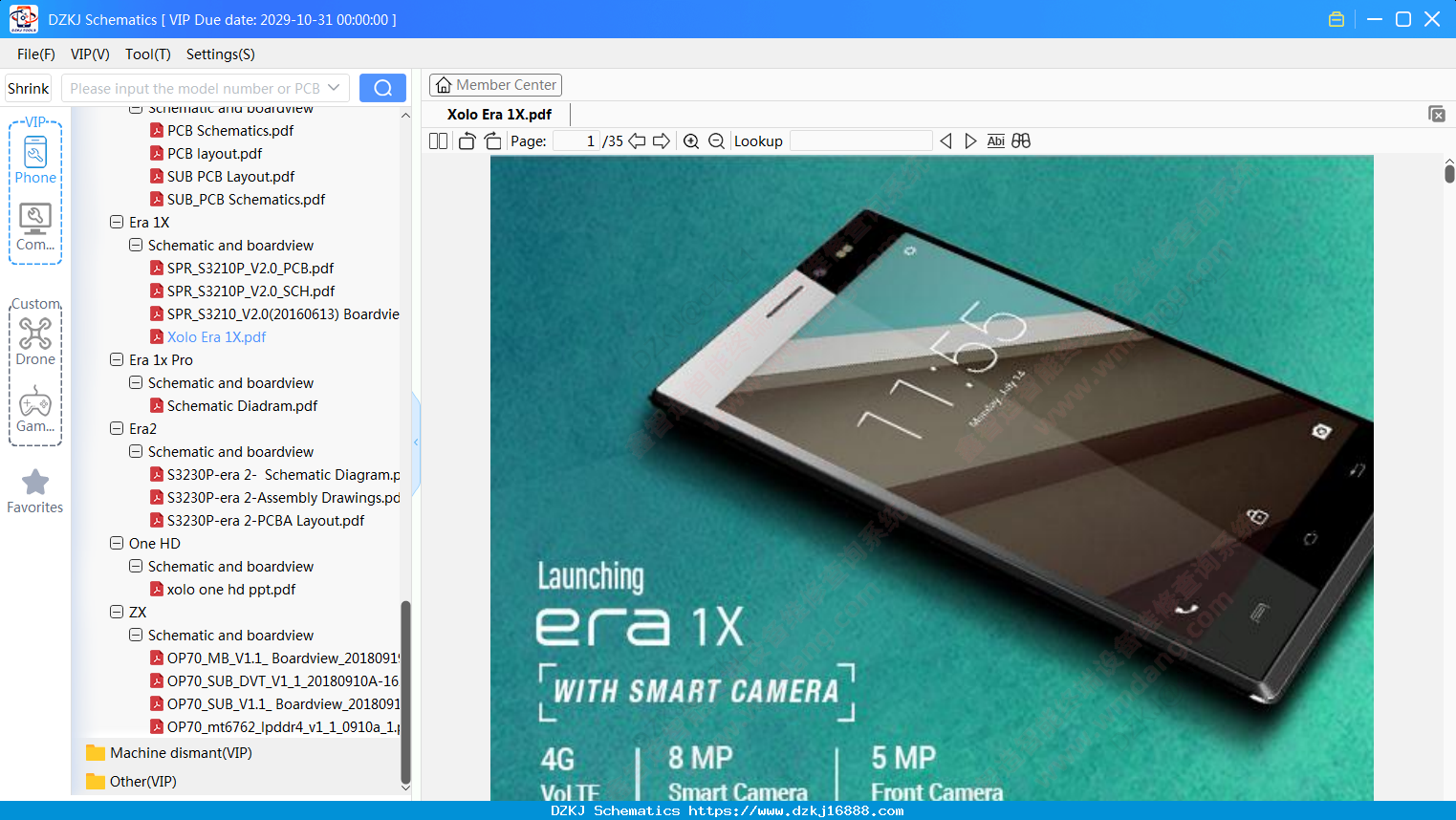This screenshot has width=1456, height=820.
Task: Click the PDF viewer scrollbar thumb
Action: point(1449,173)
